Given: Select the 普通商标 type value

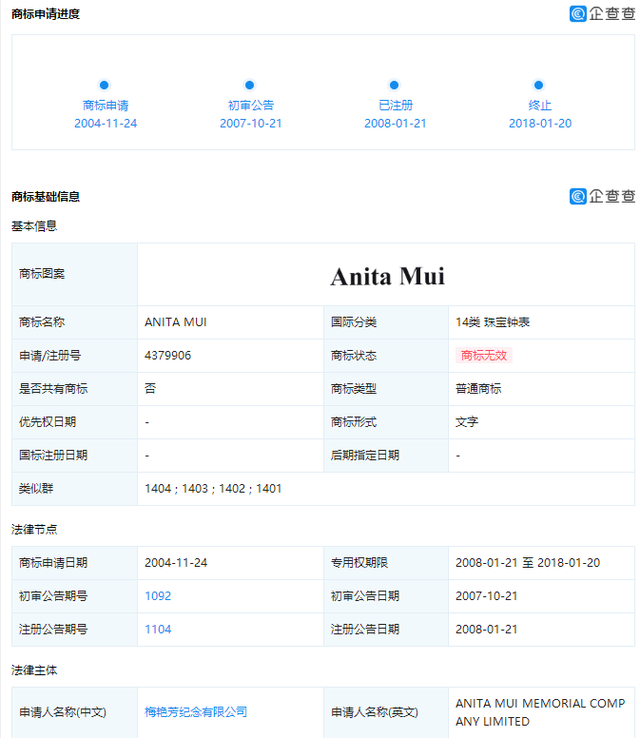Looking at the screenshot, I should (x=478, y=389).
